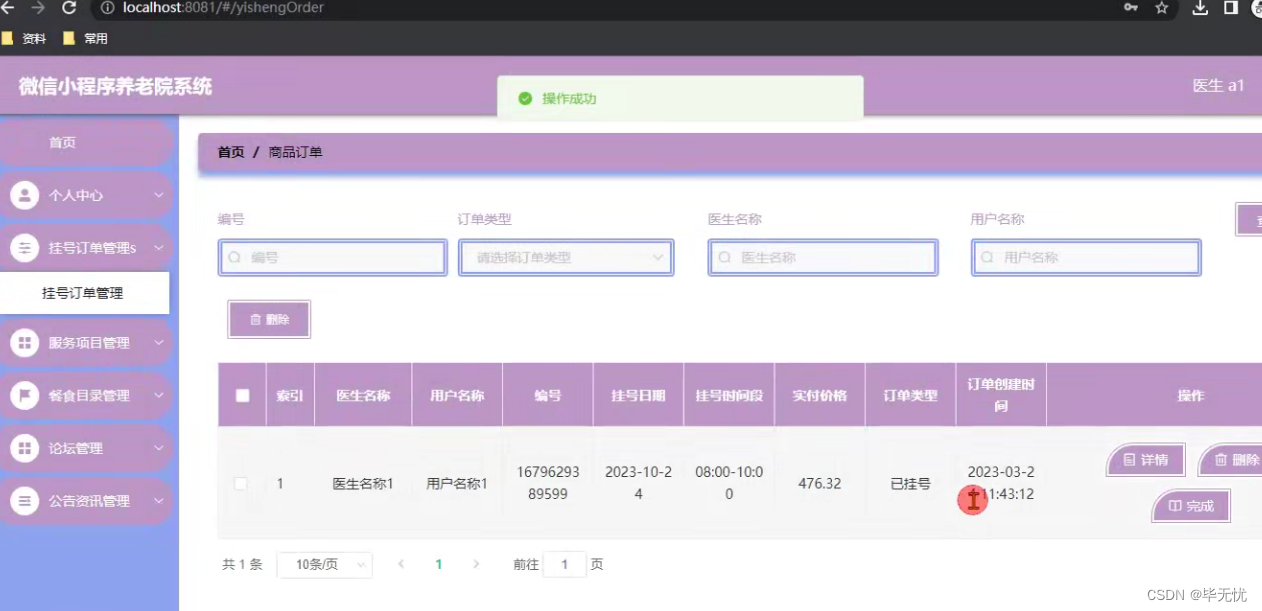Open the 订单类型 order type dropdown
1262x611 pixels.
click(566, 257)
